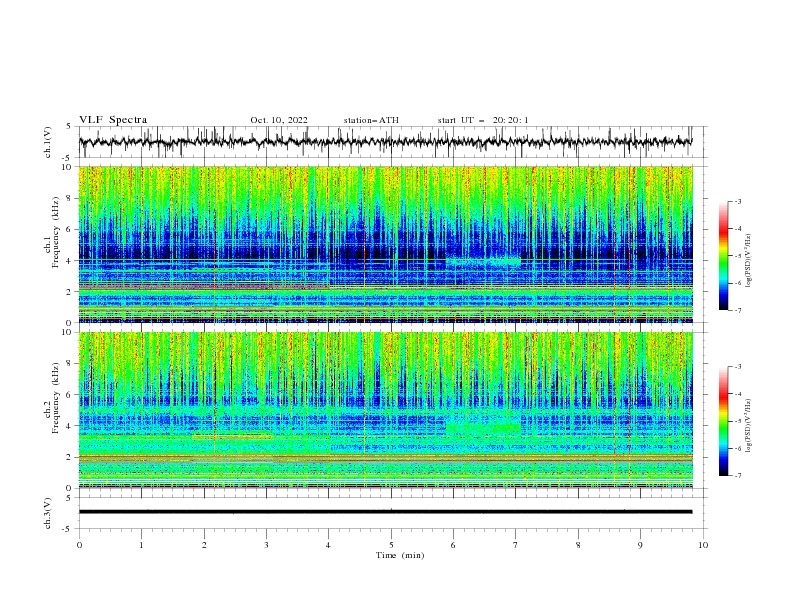Click the "1" minute time axis label
Viewport: 792px width, 612px height.
click(141, 545)
